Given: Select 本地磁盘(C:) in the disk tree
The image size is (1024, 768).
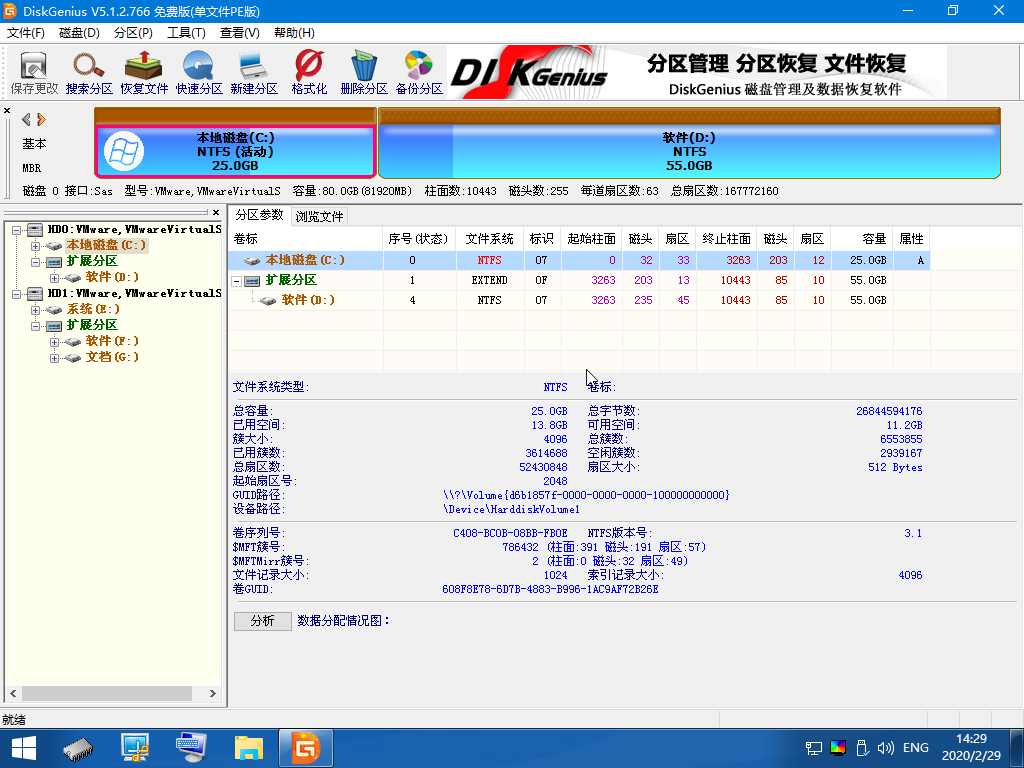Looking at the screenshot, I should point(106,245).
